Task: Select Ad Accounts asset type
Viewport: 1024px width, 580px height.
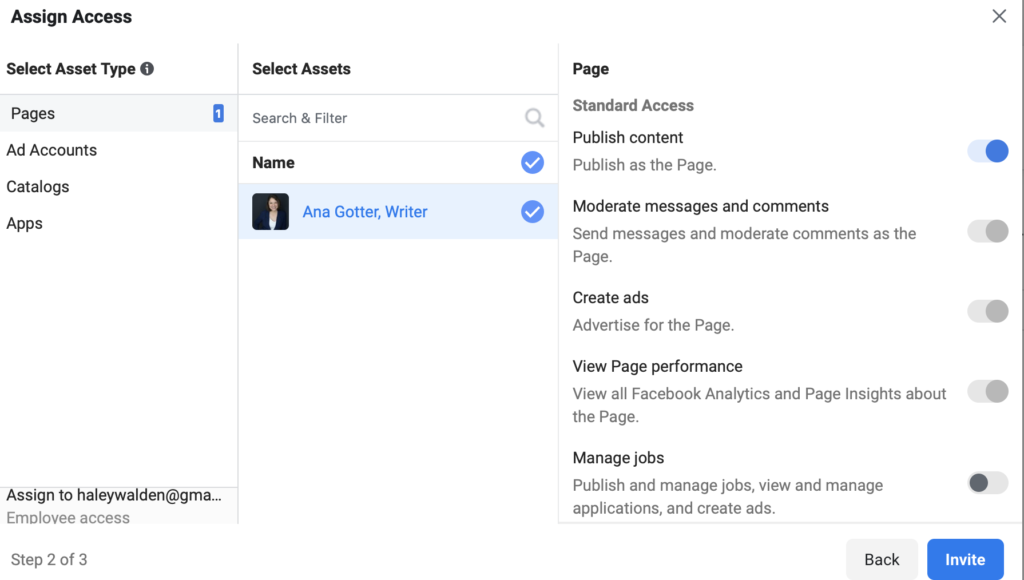Action: tap(52, 150)
